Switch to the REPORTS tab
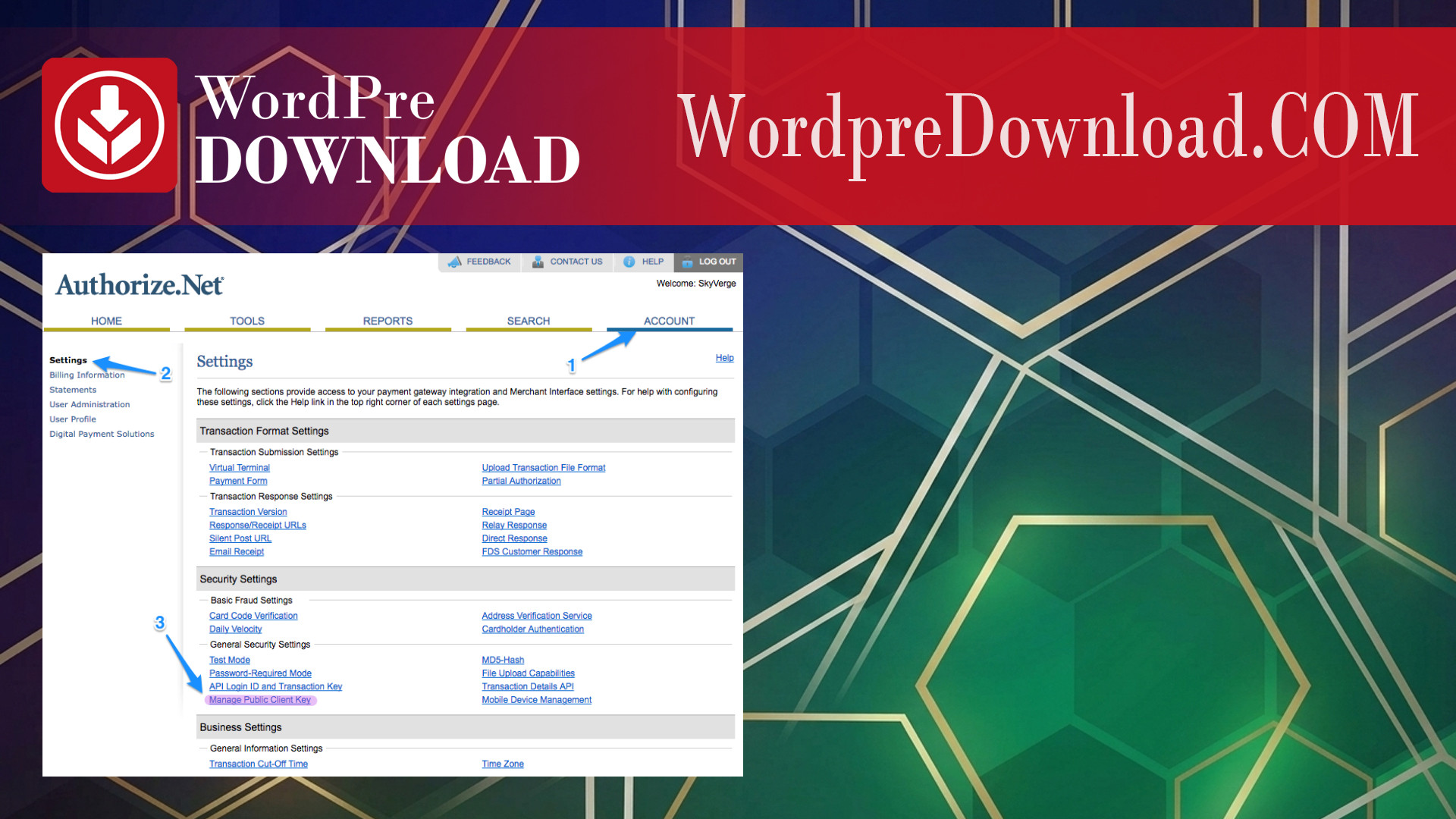The height and width of the screenshot is (819, 1456). (x=388, y=321)
